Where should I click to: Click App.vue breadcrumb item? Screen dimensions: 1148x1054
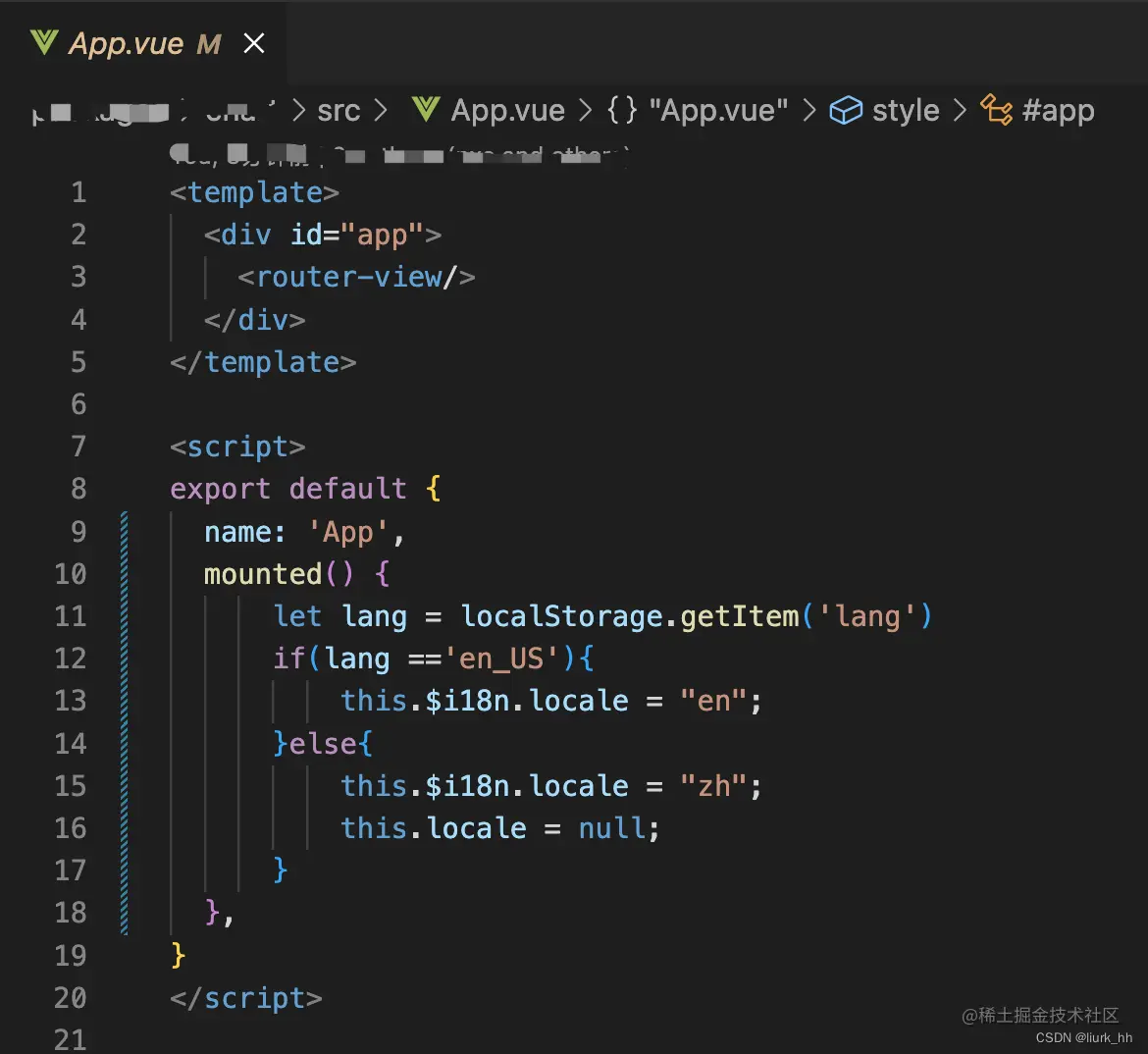point(507,111)
